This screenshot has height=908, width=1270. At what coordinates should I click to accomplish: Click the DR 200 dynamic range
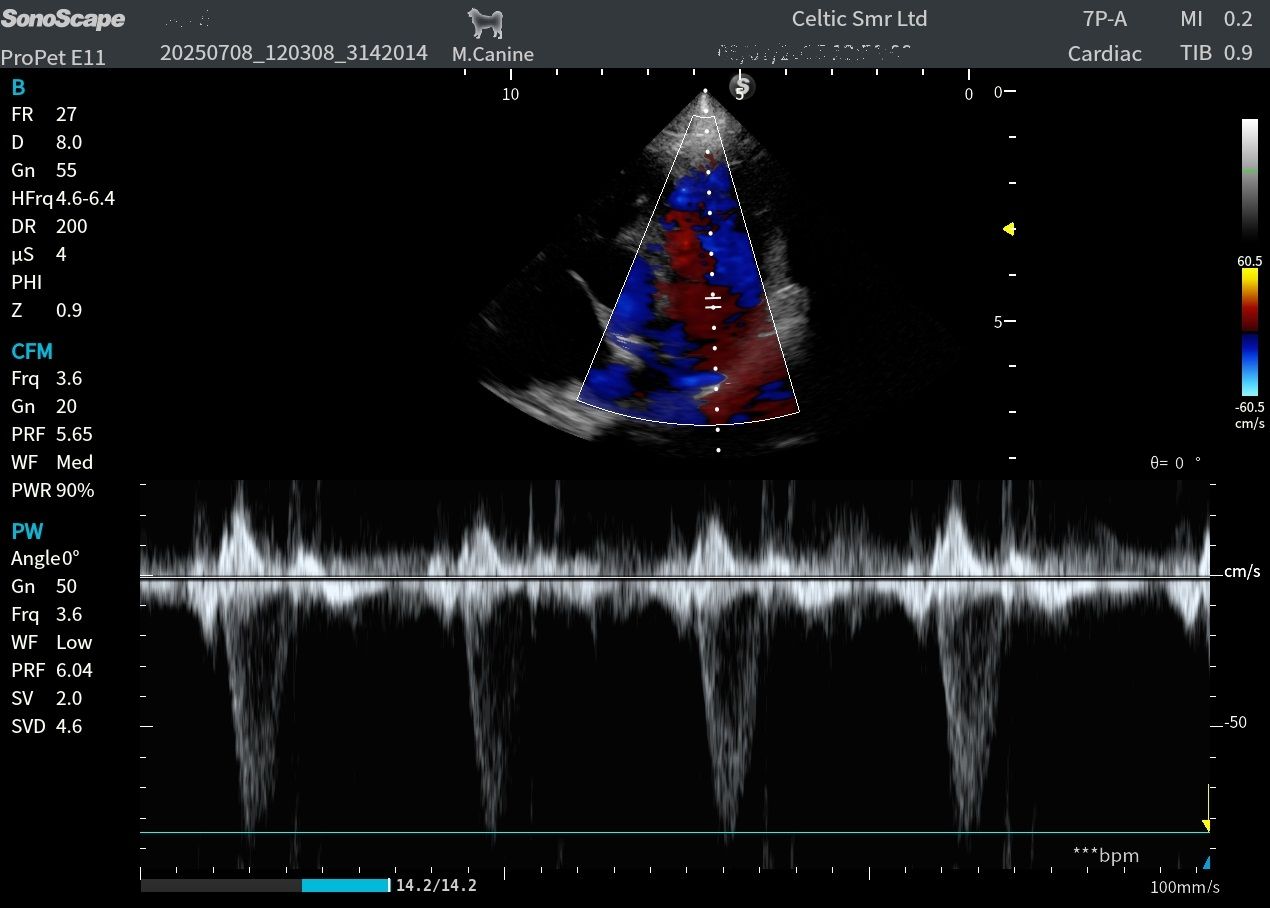(x=49, y=226)
